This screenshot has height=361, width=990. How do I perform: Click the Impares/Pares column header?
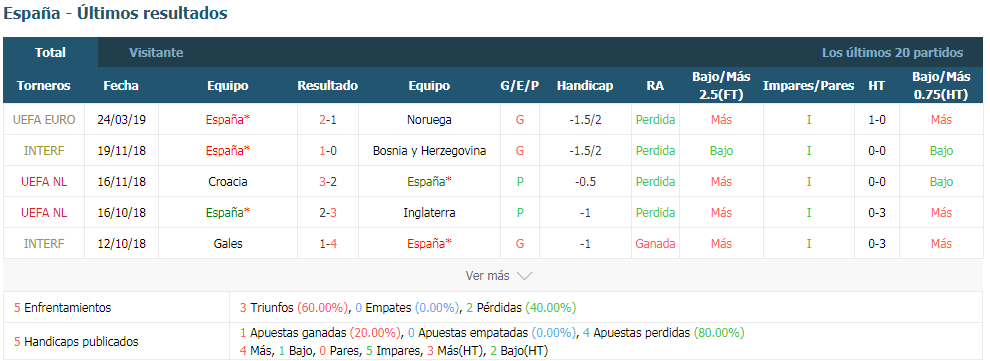click(809, 86)
